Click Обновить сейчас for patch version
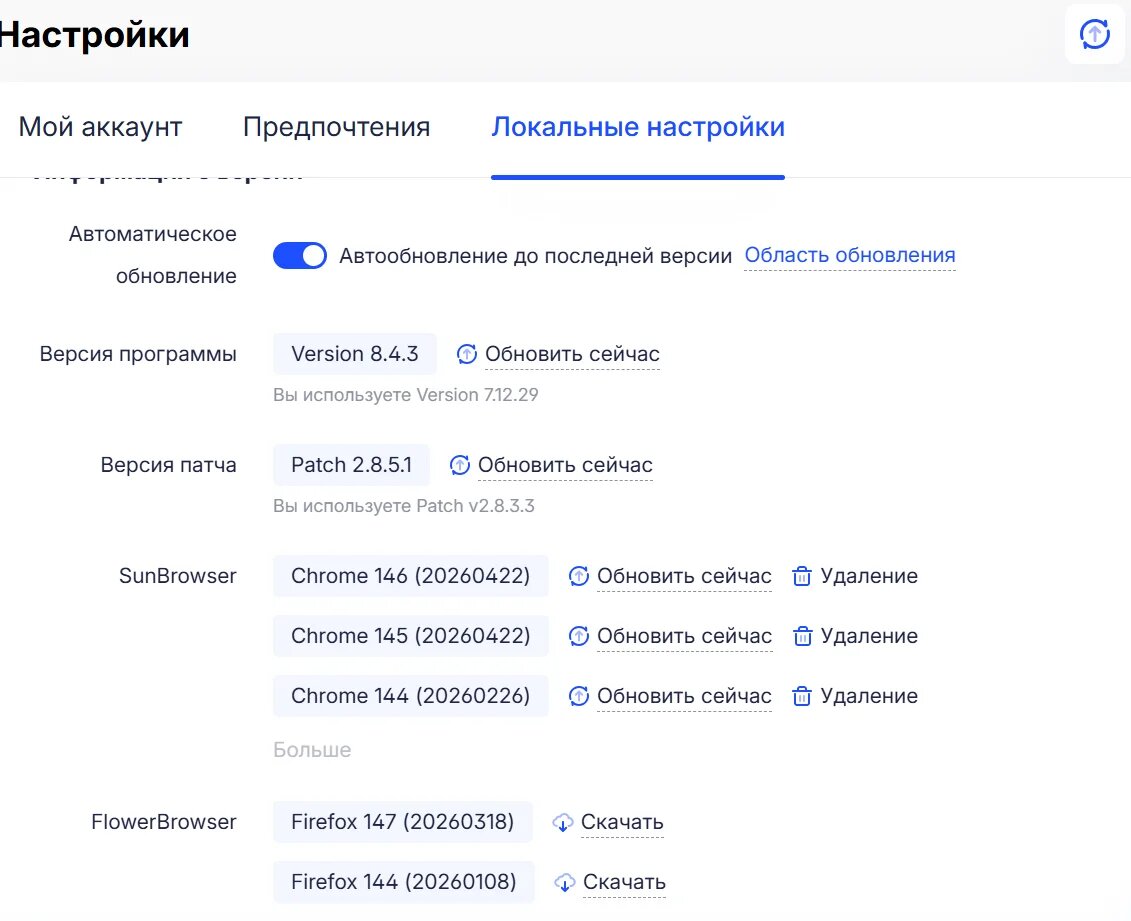The height and width of the screenshot is (921, 1131). [565, 465]
